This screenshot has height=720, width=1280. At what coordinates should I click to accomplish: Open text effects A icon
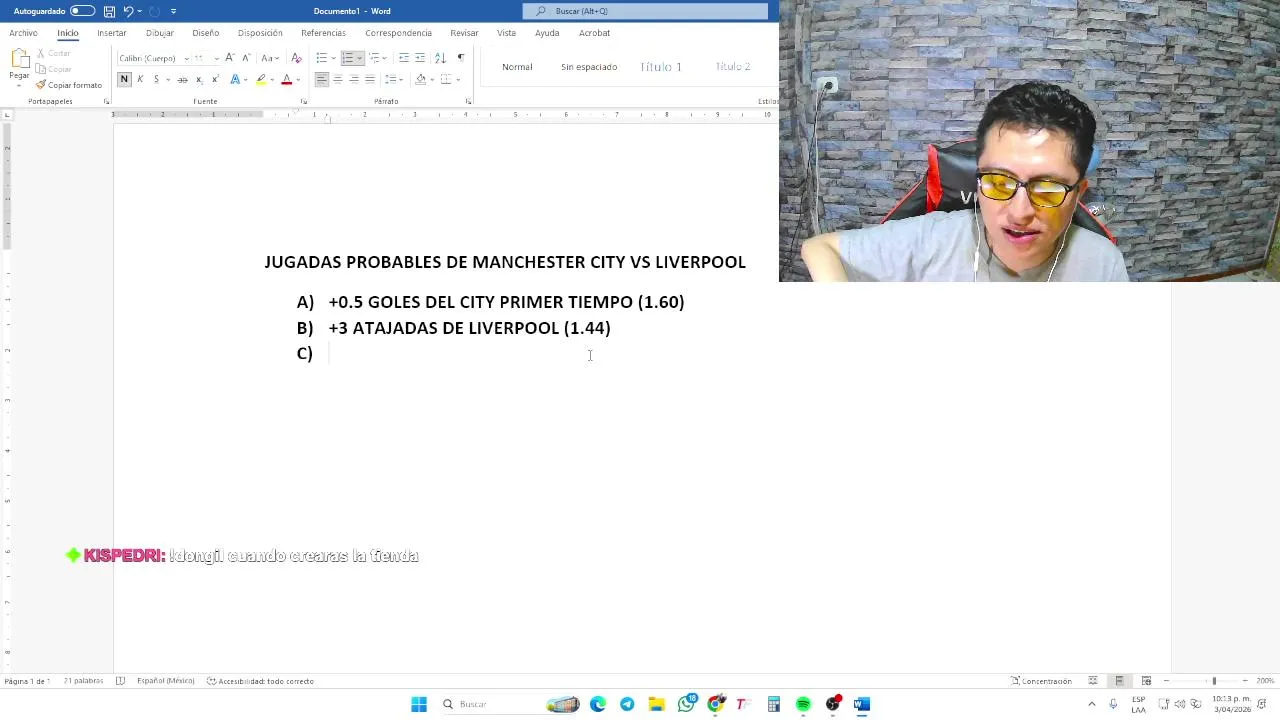[235, 79]
